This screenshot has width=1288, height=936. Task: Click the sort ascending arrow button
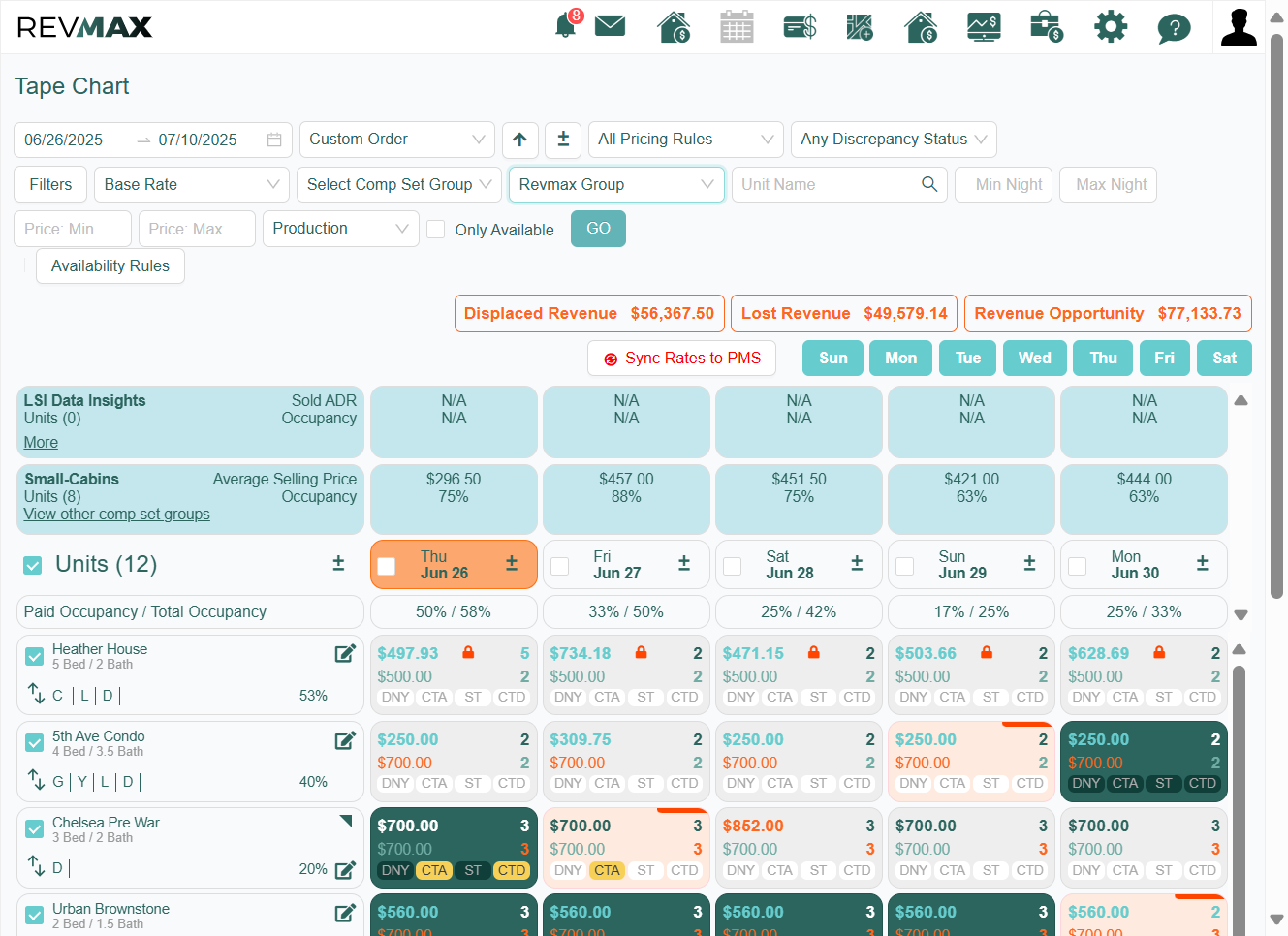coord(519,140)
